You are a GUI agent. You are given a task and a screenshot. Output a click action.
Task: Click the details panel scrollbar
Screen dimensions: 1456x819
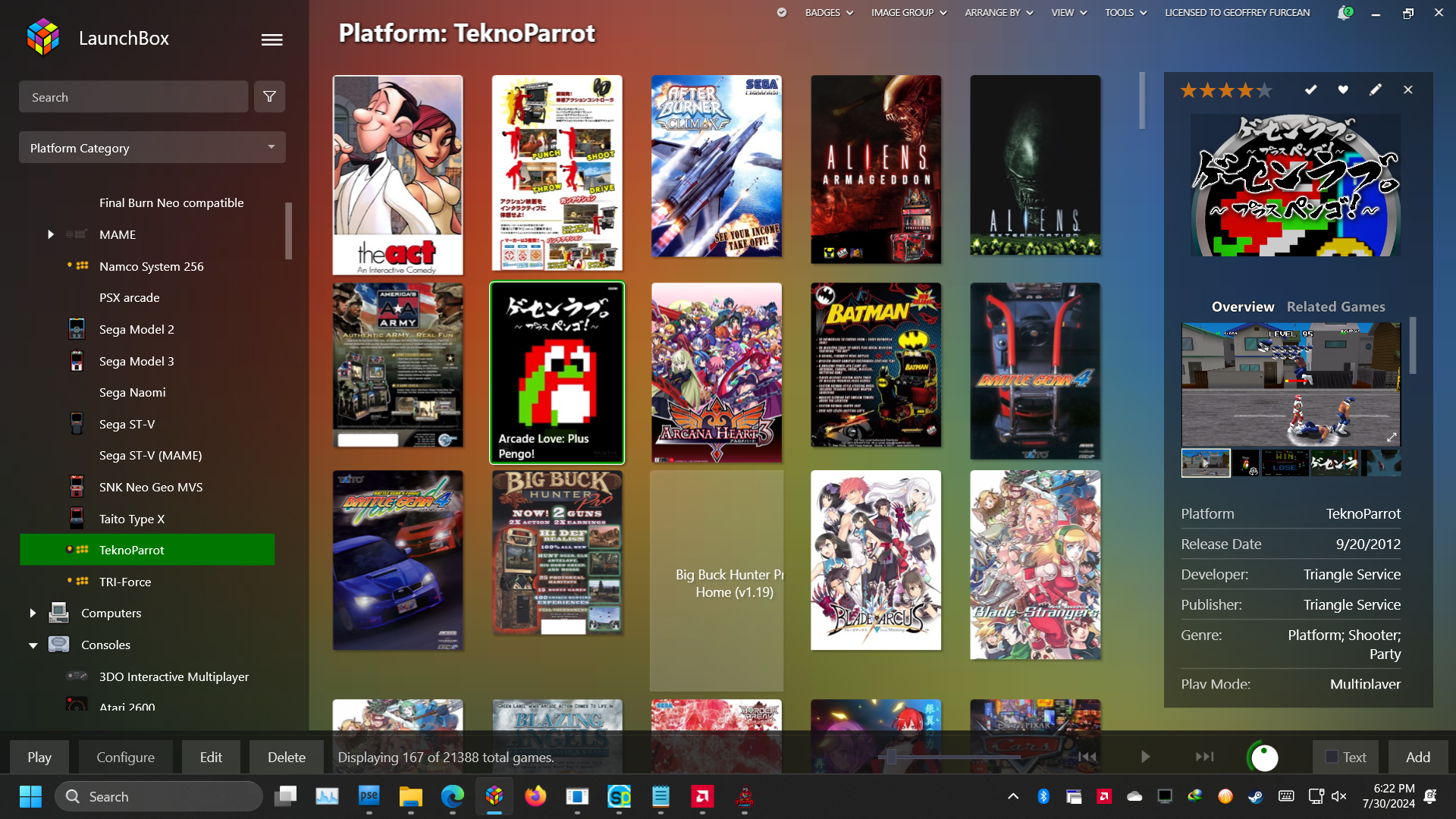click(x=1413, y=345)
